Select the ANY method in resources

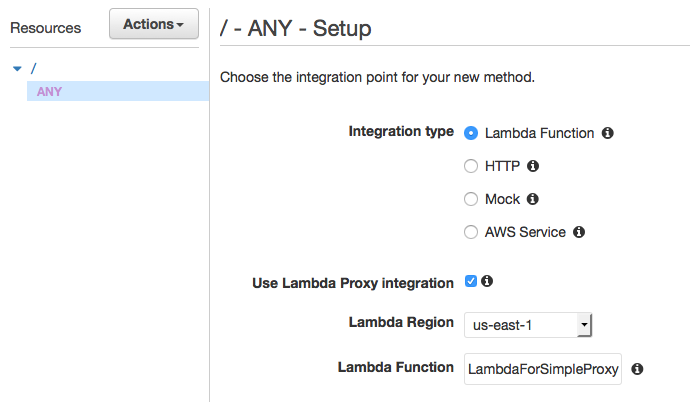pyautogui.click(x=48, y=92)
